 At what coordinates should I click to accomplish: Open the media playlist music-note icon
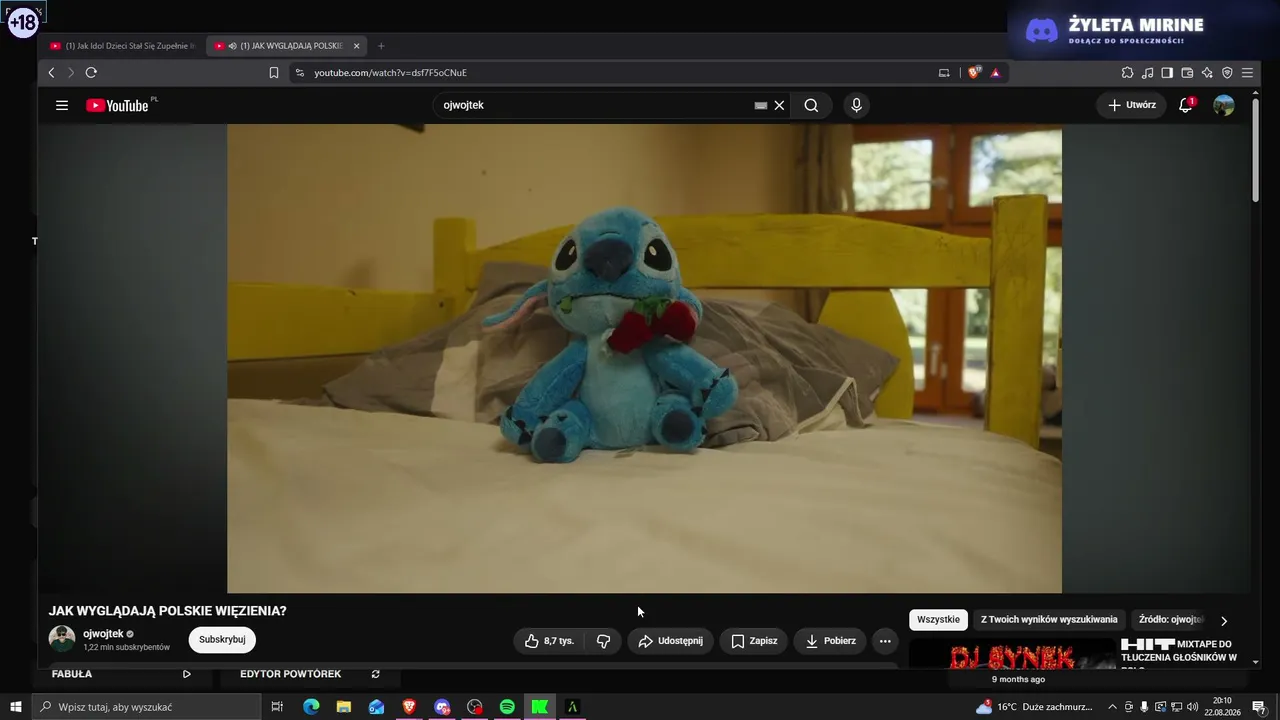1148,72
